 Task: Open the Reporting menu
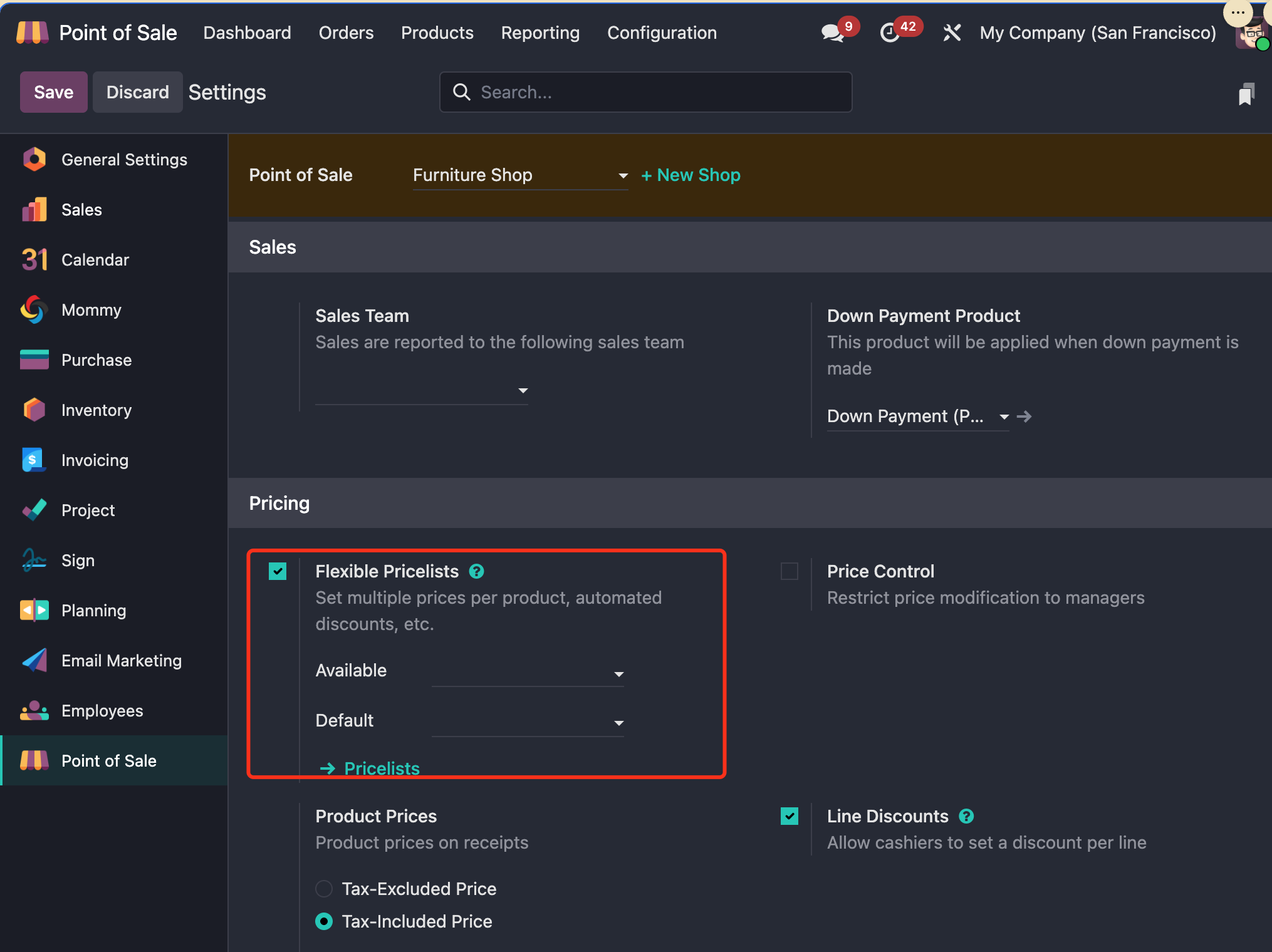540,33
